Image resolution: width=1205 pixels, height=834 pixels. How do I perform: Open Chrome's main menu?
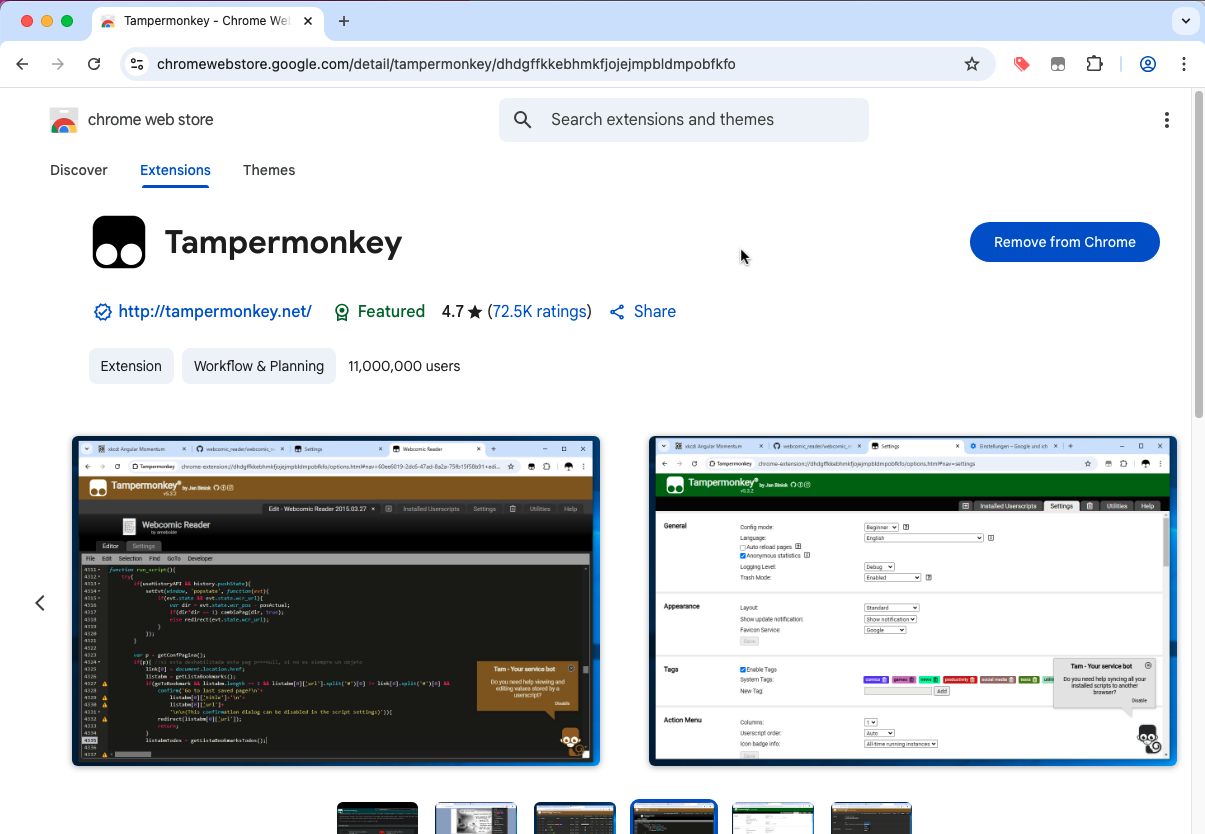1183,64
